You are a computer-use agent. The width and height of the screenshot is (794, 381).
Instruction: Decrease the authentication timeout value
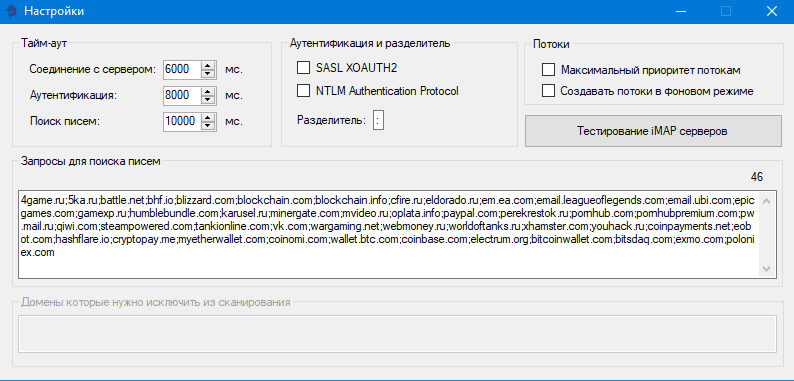point(208,99)
